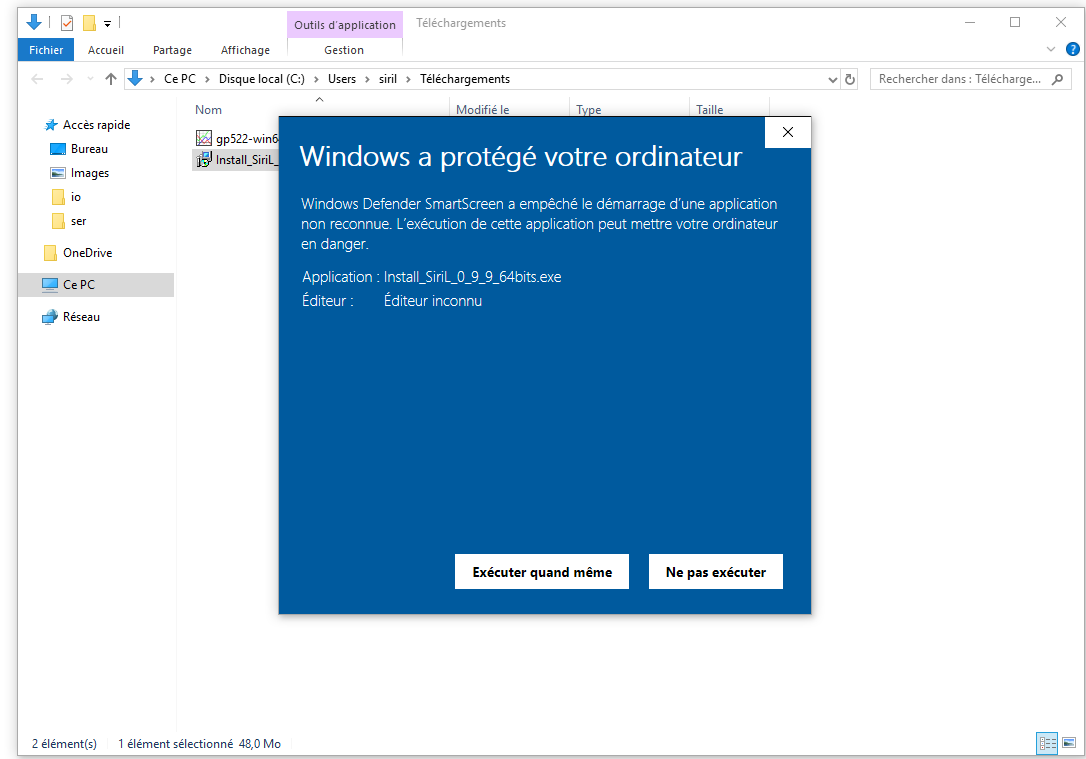Refresh the Téléchargements folder
Viewport: 1086px width, 759px height.
click(x=850, y=80)
